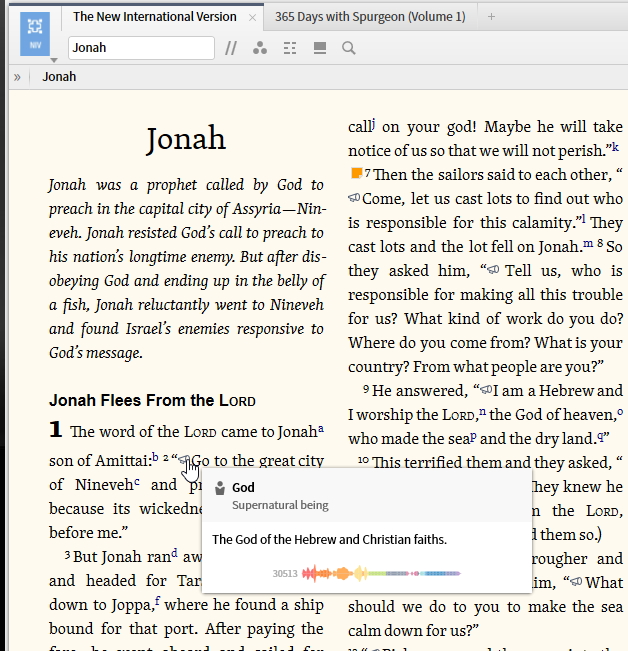
Task: Open the visual filters three-dots icon
Action: [x=260, y=48]
